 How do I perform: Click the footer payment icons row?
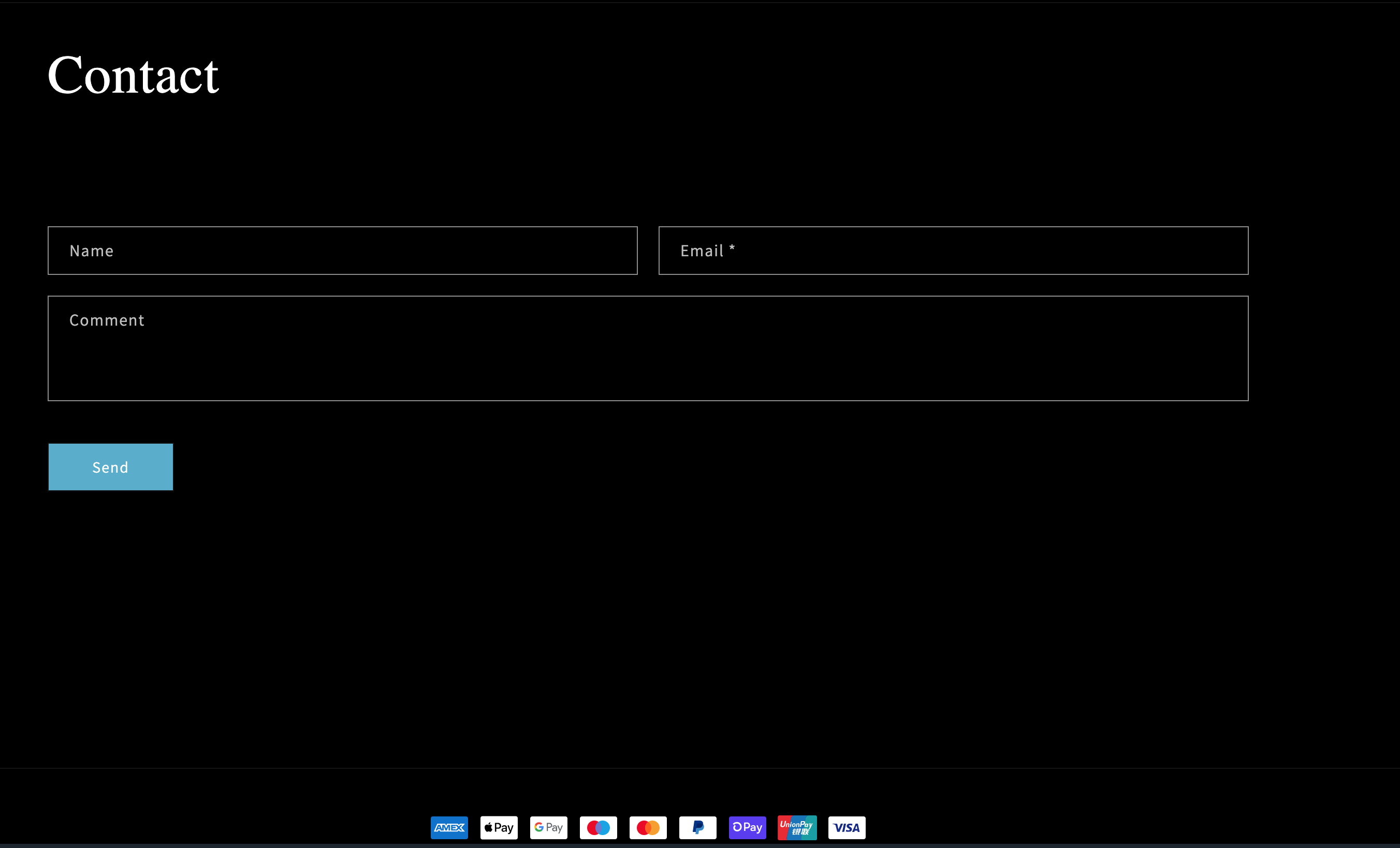(648, 828)
